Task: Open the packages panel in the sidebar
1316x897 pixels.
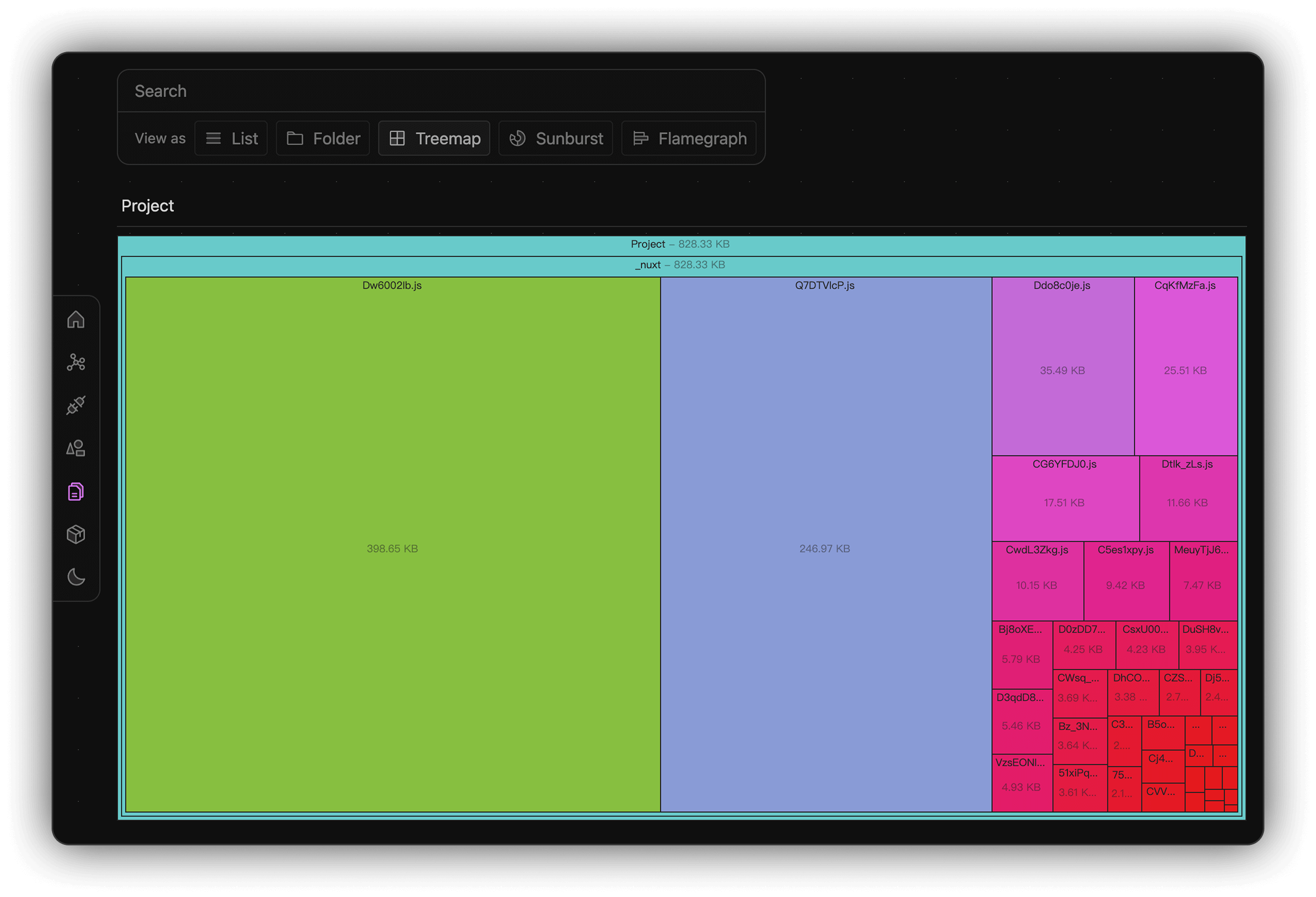Action: [76, 534]
